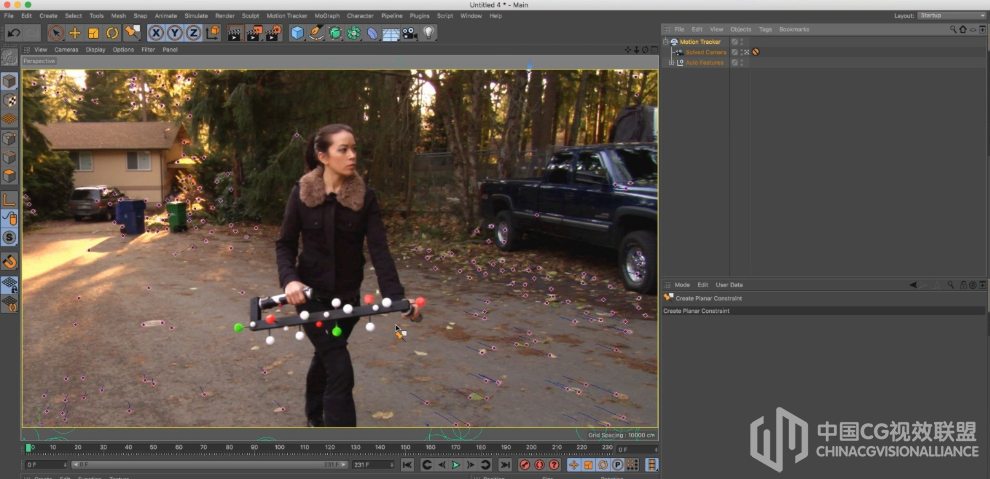
Task: Select Solved Camera in object tree
Action: pos(705,52)
